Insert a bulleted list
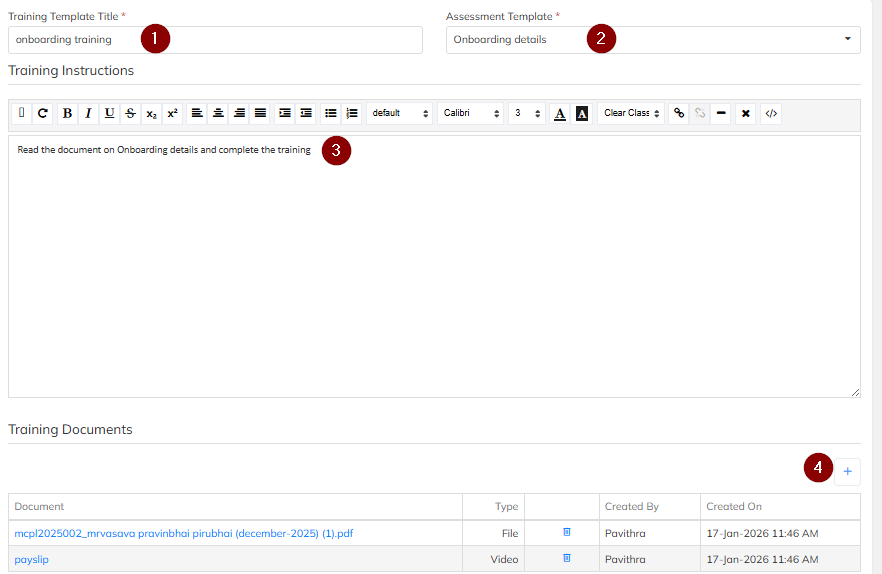The height and width of the screenshot is (574, 882). click(331, 113)
